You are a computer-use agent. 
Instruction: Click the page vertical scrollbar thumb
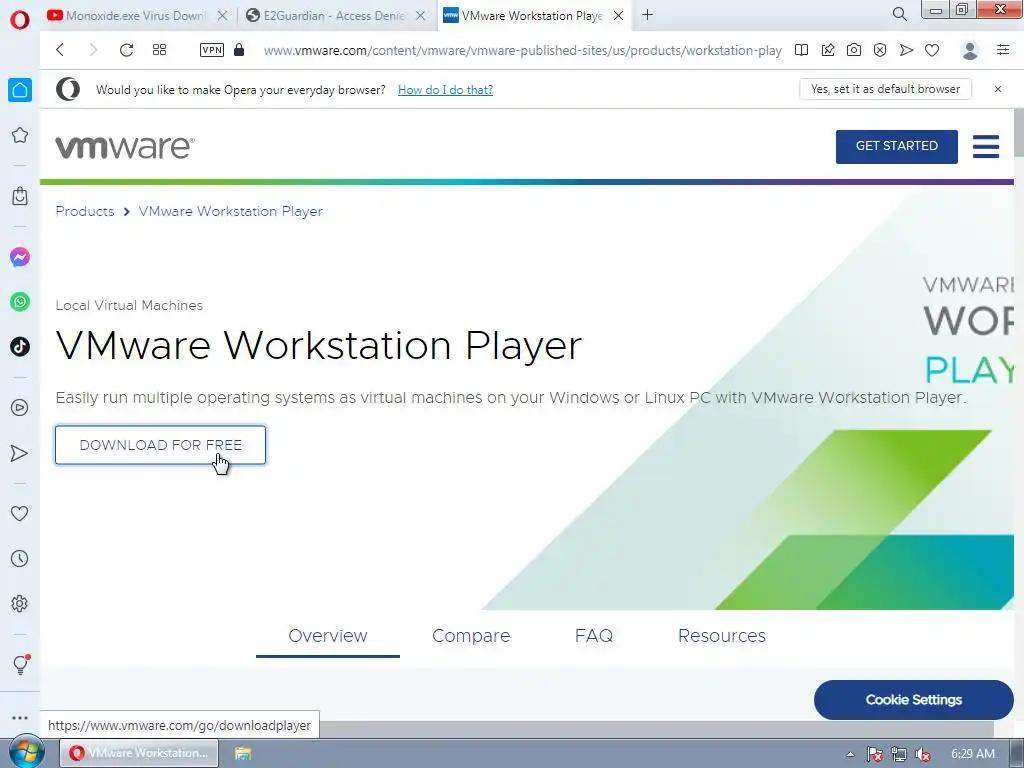point(1018,133)
